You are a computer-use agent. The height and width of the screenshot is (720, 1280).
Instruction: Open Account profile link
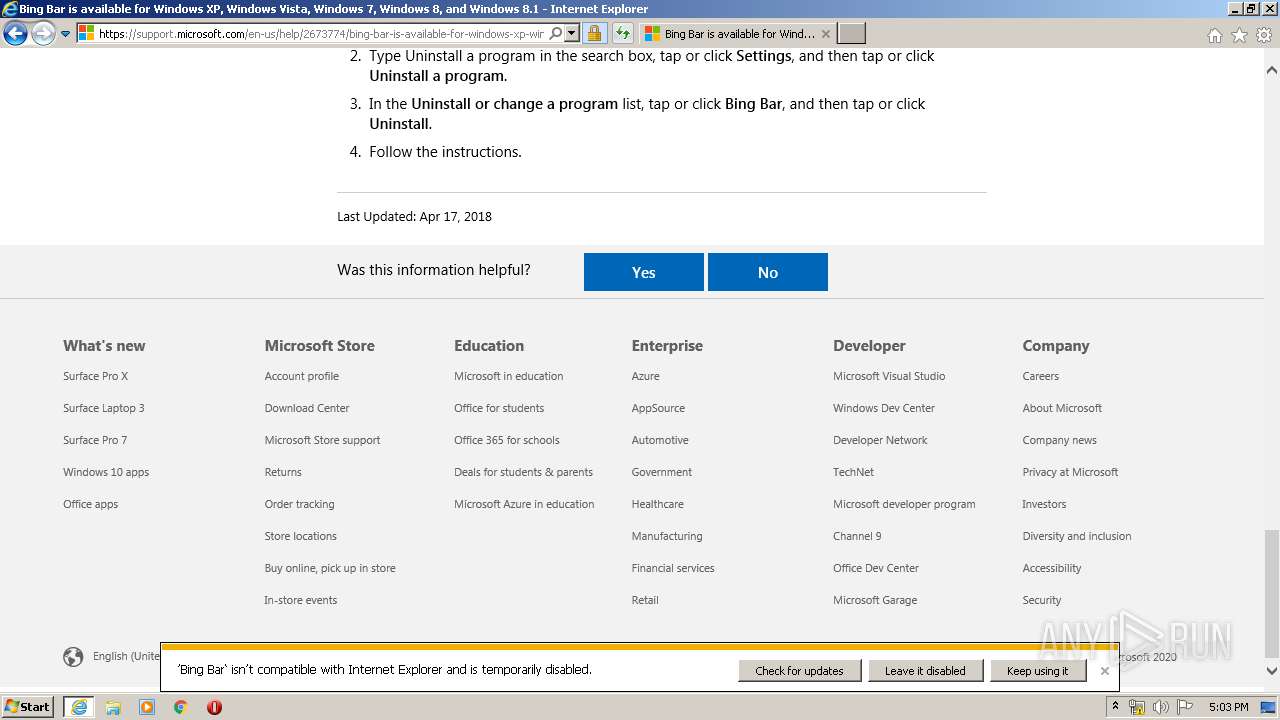tap(302, 376)
